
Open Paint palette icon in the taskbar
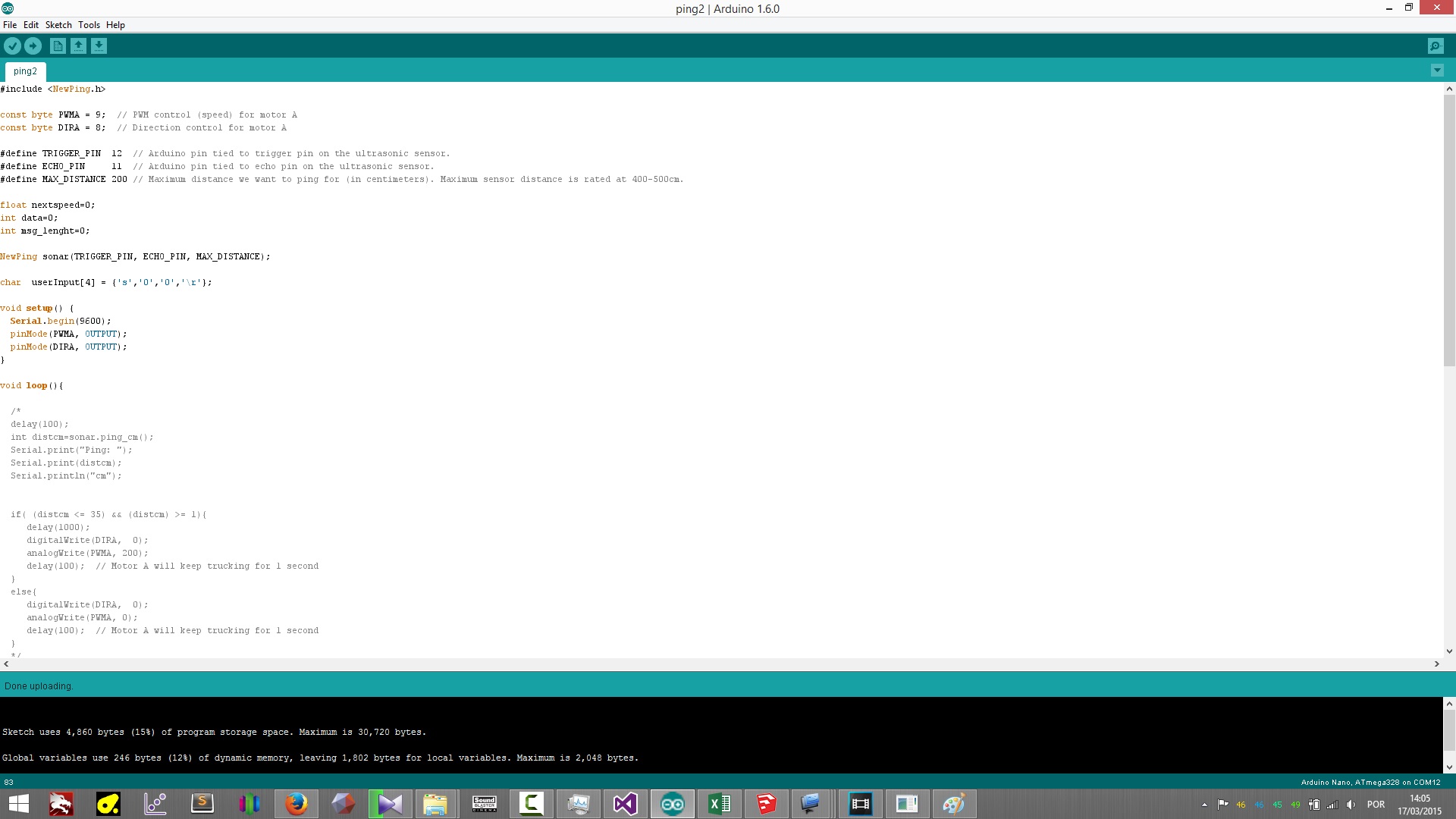tap(953, 804)
